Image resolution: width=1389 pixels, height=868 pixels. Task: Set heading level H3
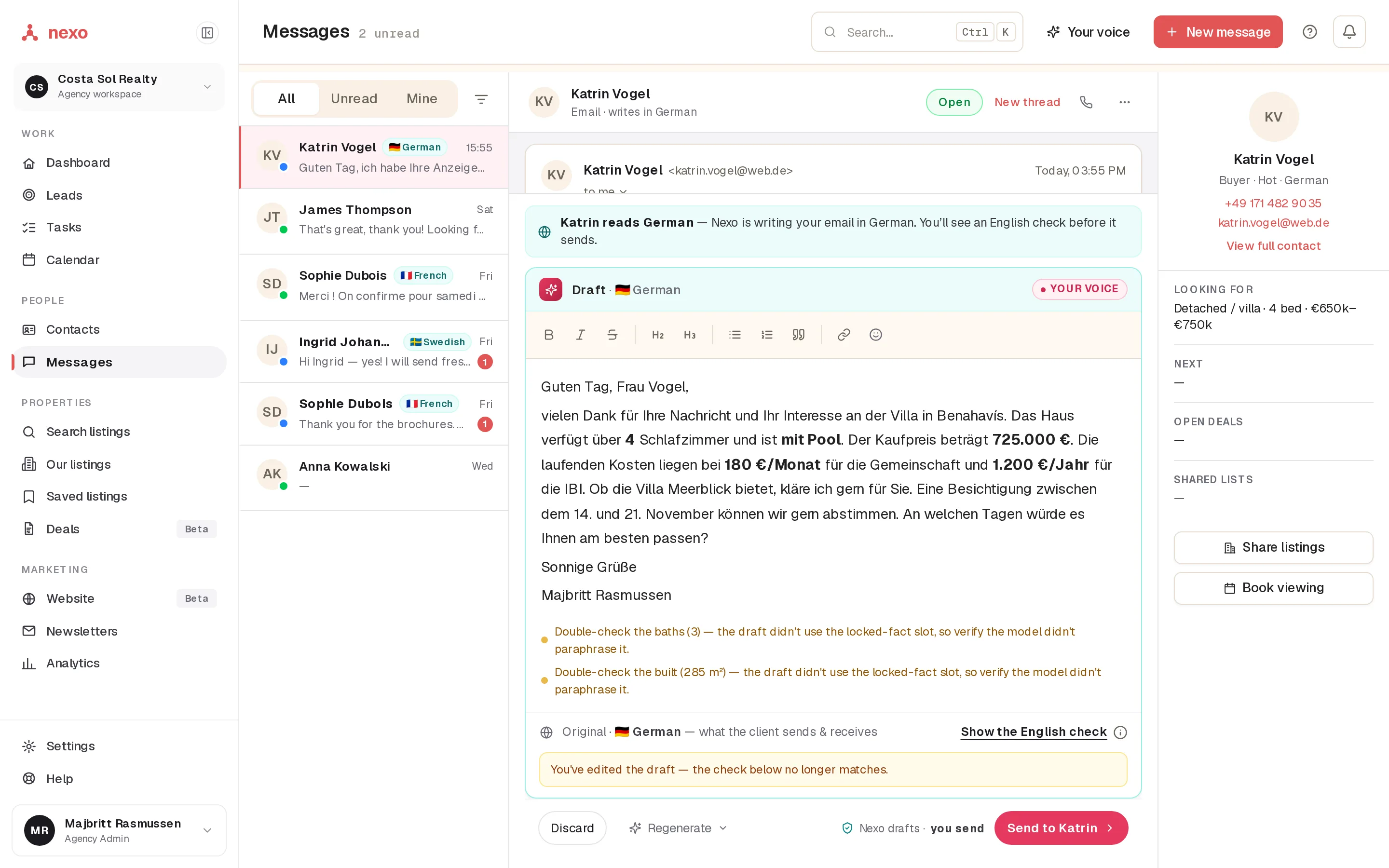coord(689,335)
